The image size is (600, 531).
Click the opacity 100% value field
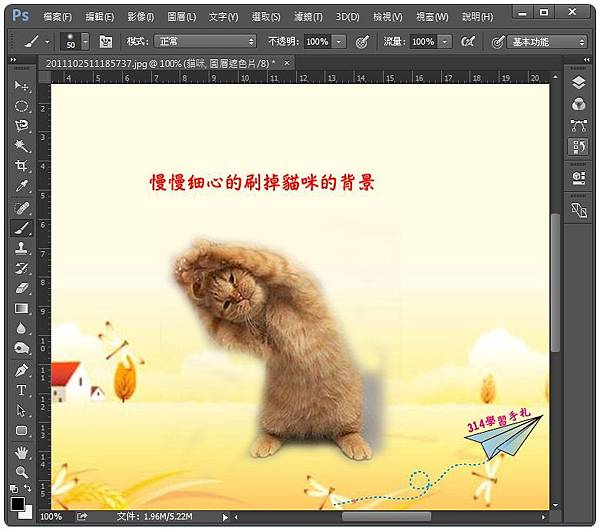coord(317,41)
